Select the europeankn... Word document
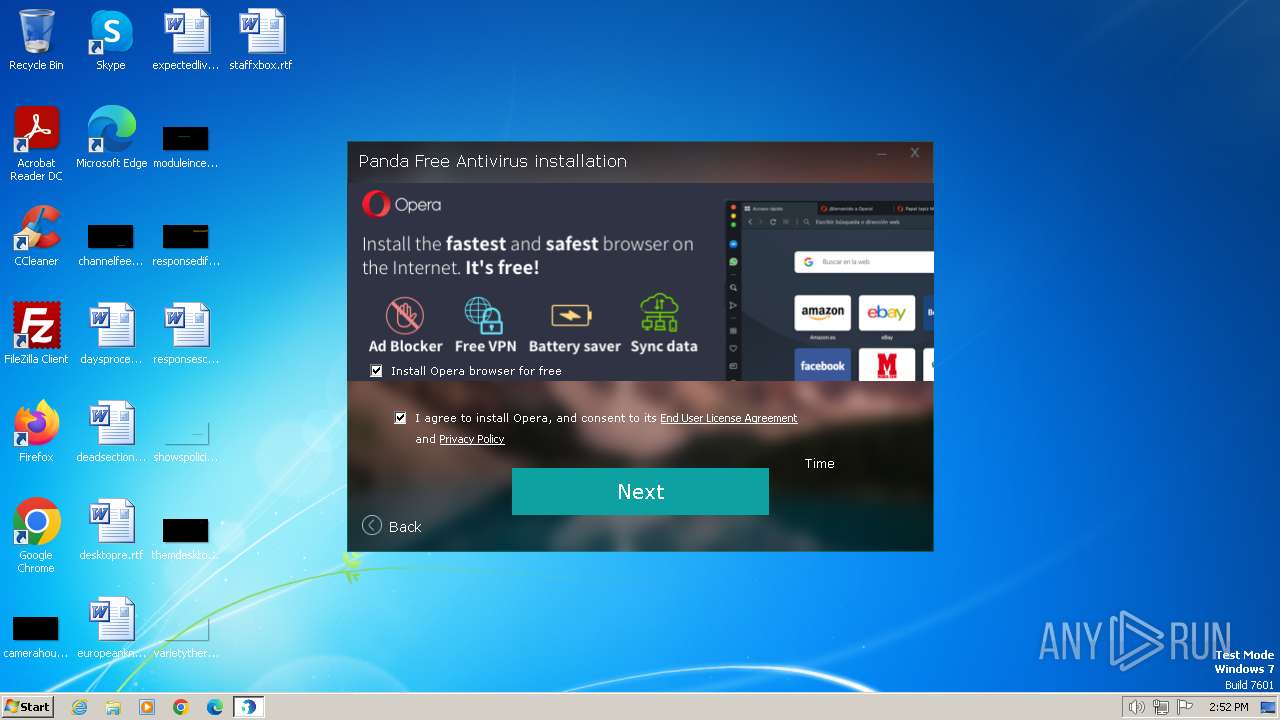Image resolution: width=1280 pixels, height=720 pixels. click(x=111, y=628)
